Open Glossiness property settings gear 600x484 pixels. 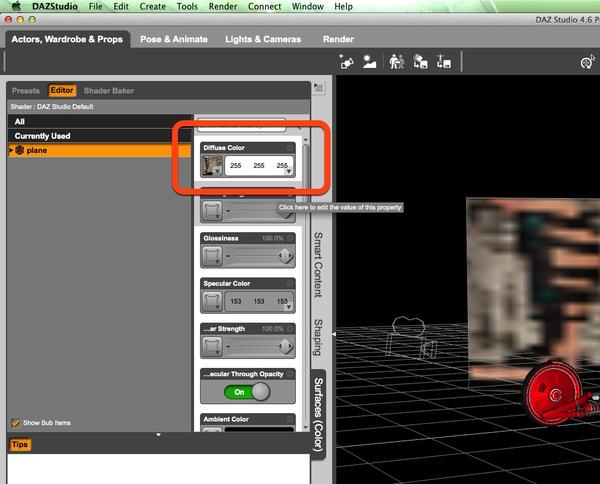point(290,238)
